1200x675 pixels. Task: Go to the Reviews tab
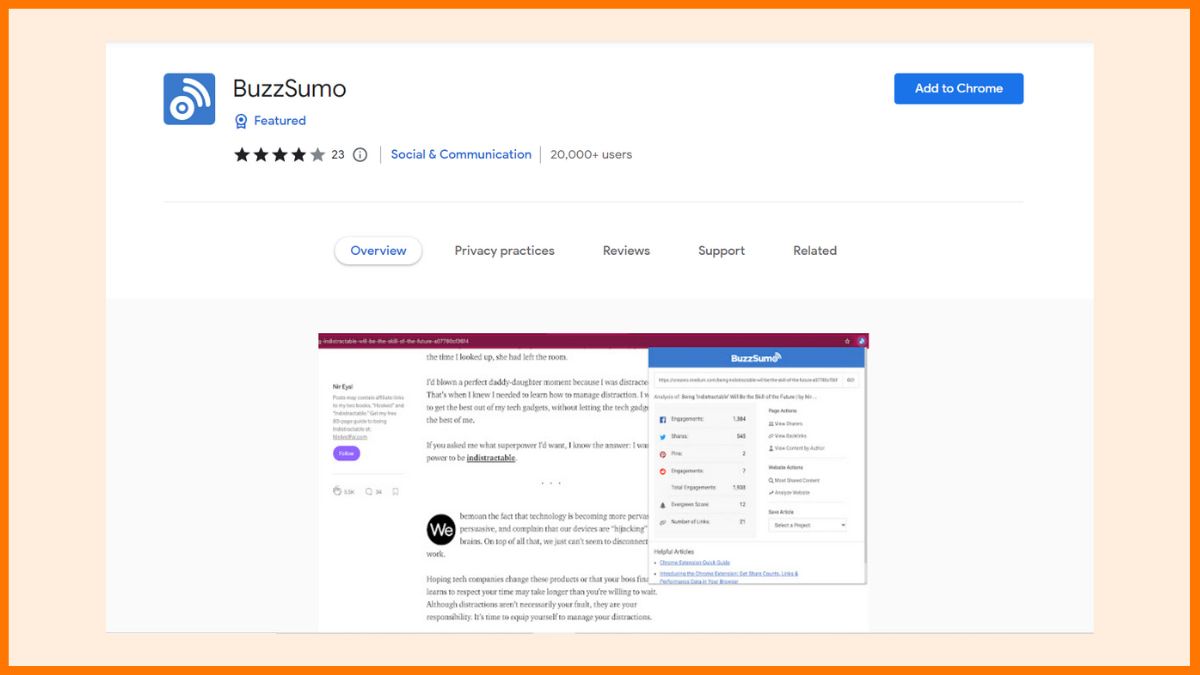tap(626, 251)
